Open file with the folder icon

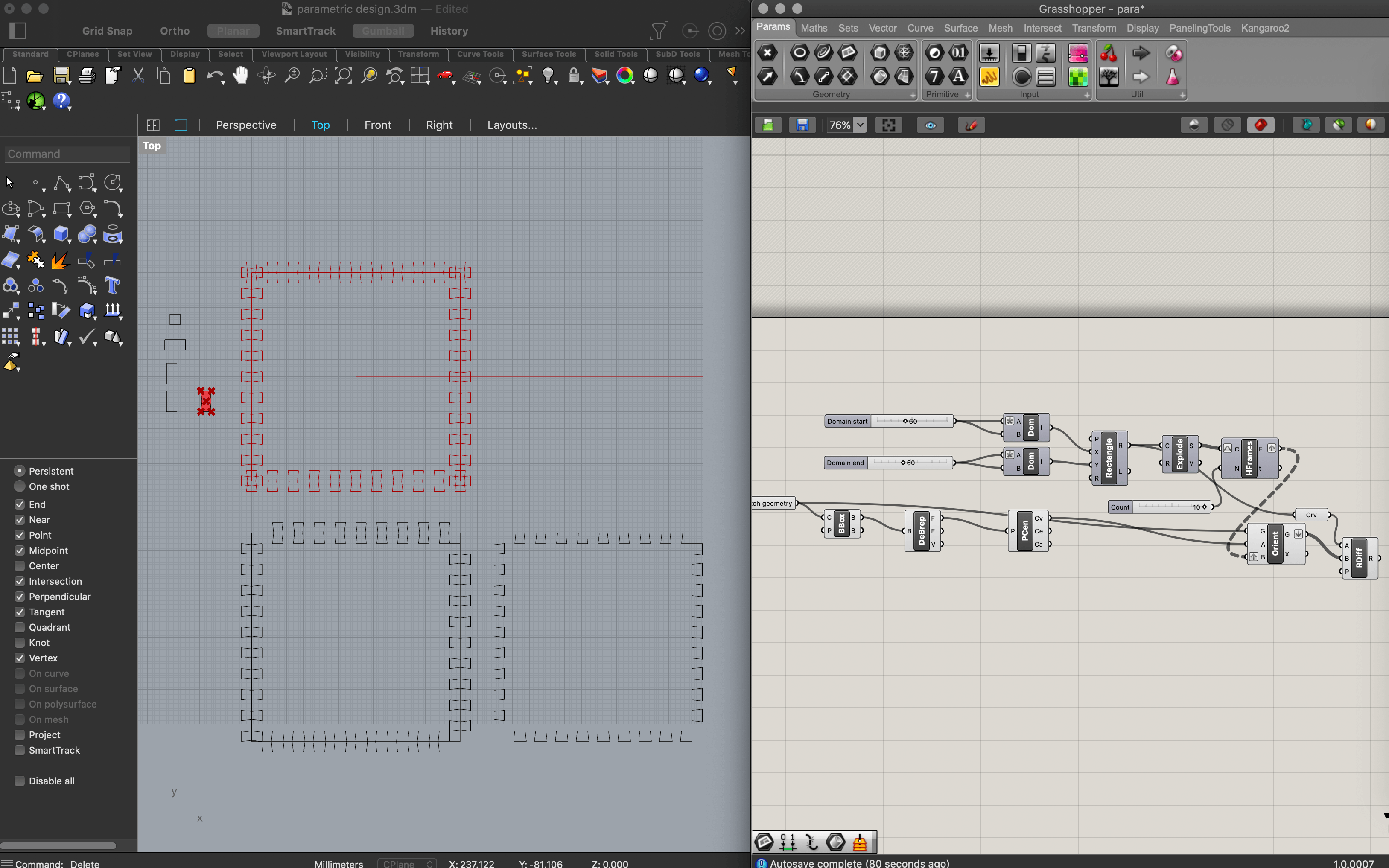(x=35, y=75)
